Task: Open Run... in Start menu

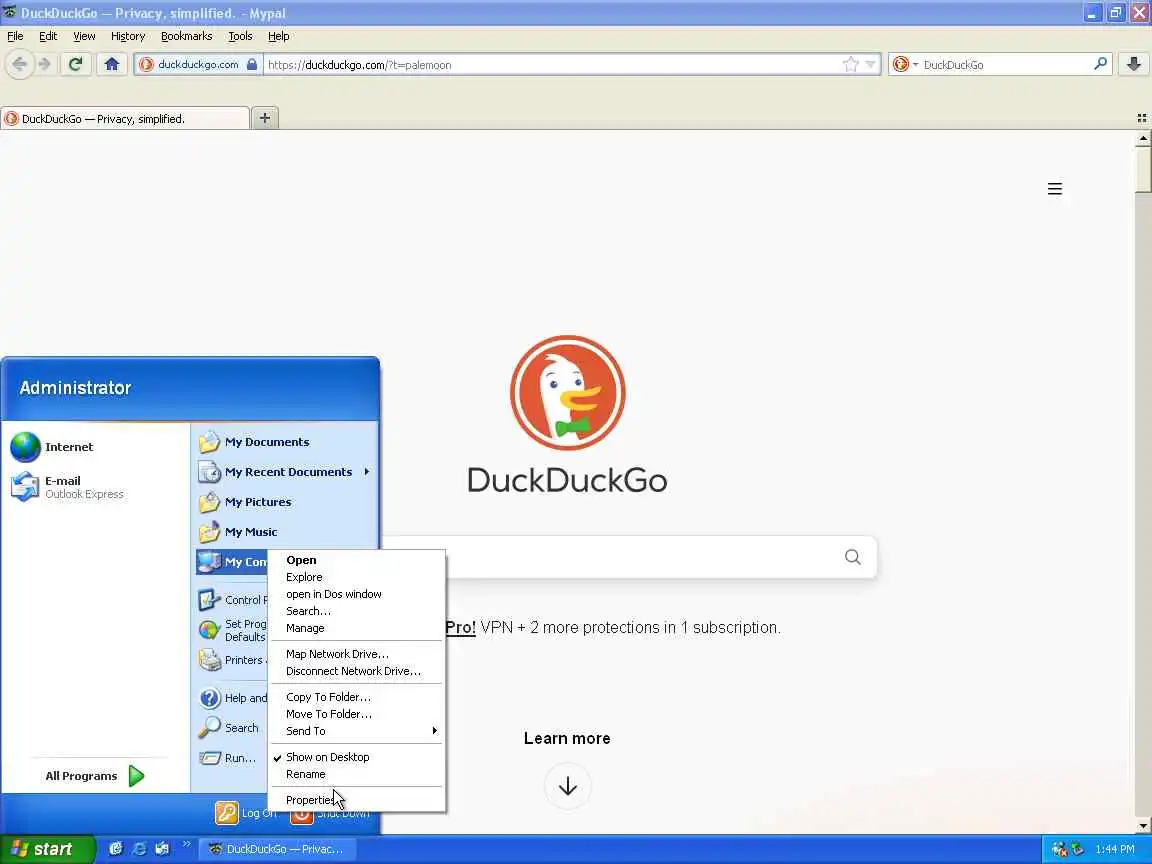Action: 227,757
